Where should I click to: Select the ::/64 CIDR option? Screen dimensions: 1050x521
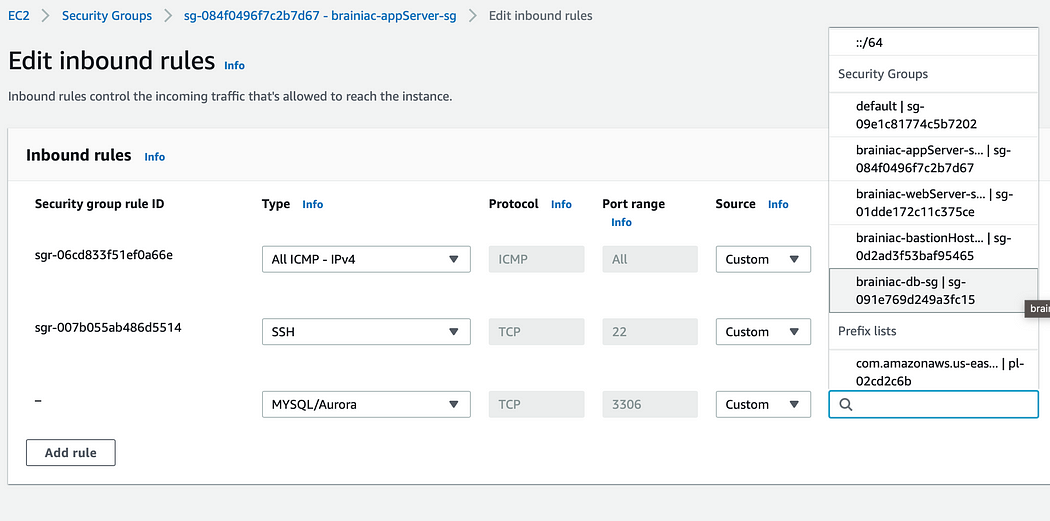[x=933, y=42]
